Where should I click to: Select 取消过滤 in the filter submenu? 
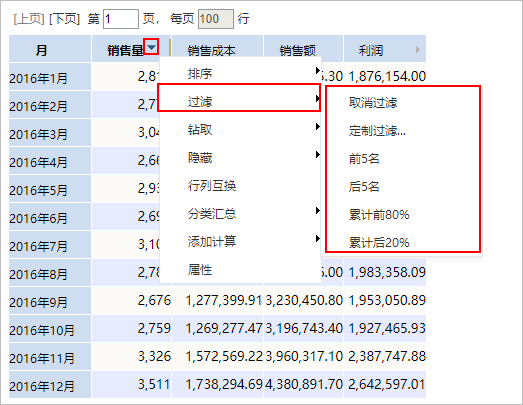pyautogui.click(x=403, y=102)
